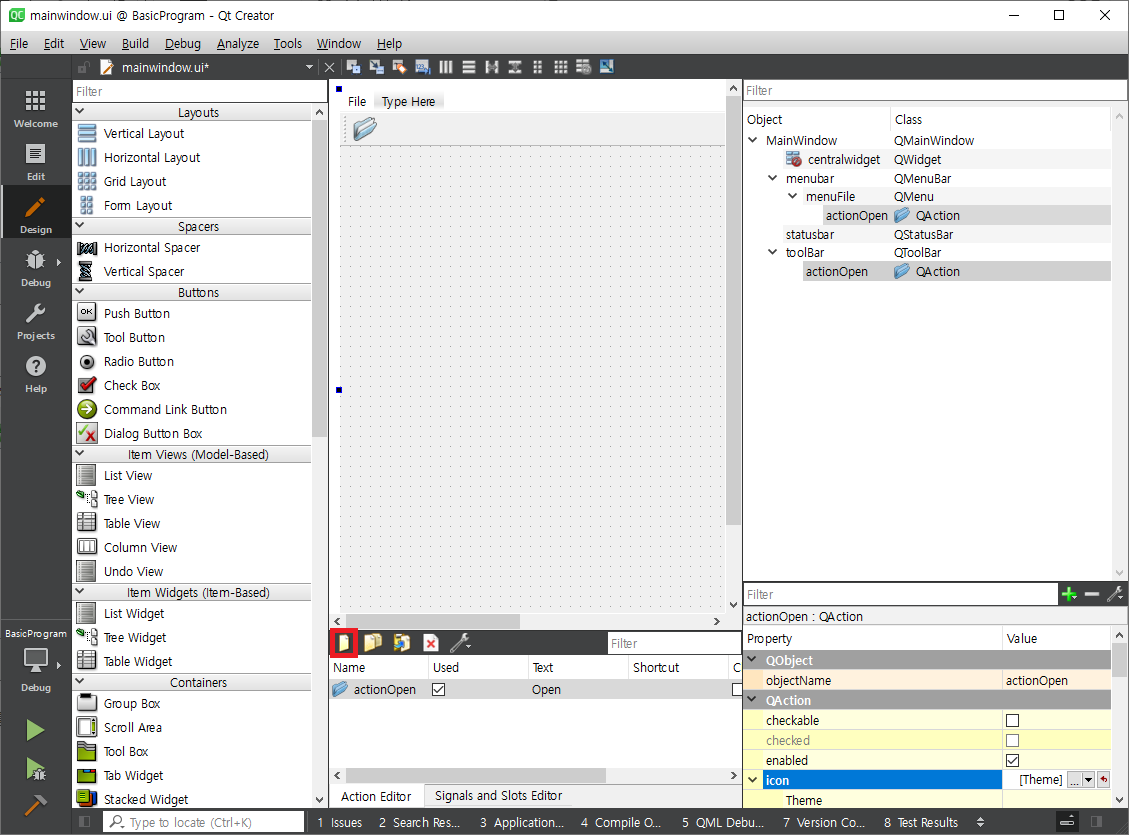Close mainwindow.ui document with X

point(330,67)
